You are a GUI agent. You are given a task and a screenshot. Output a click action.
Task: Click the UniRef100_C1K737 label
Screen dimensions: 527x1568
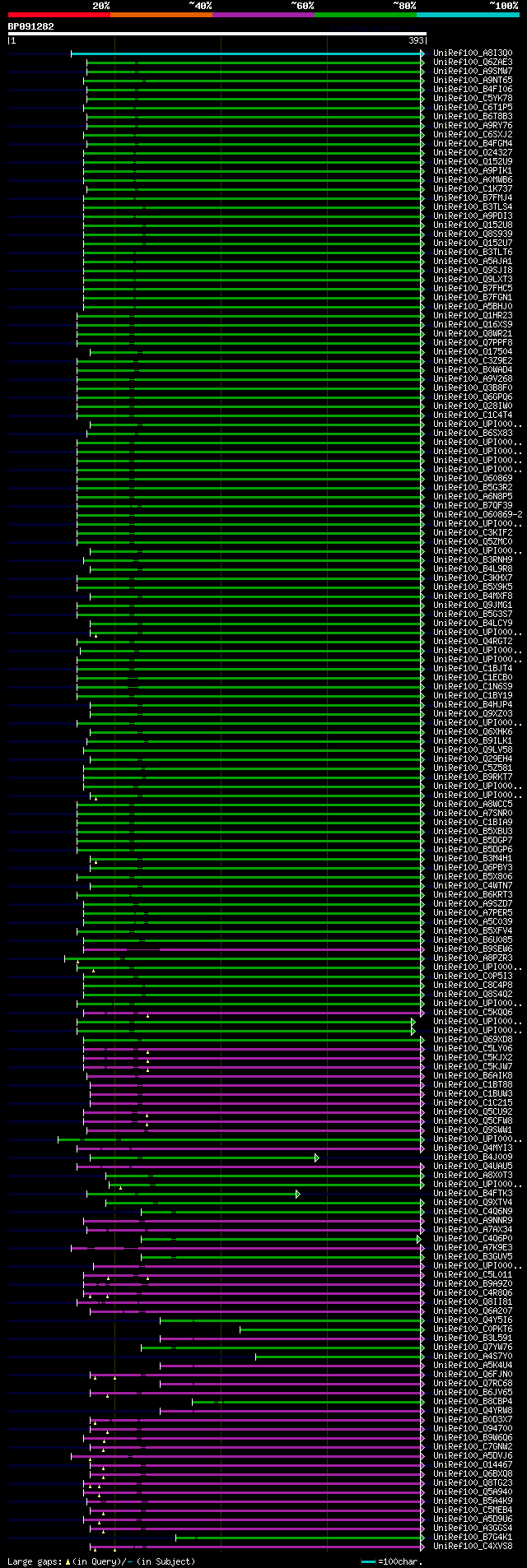click(x=473, y=189)
